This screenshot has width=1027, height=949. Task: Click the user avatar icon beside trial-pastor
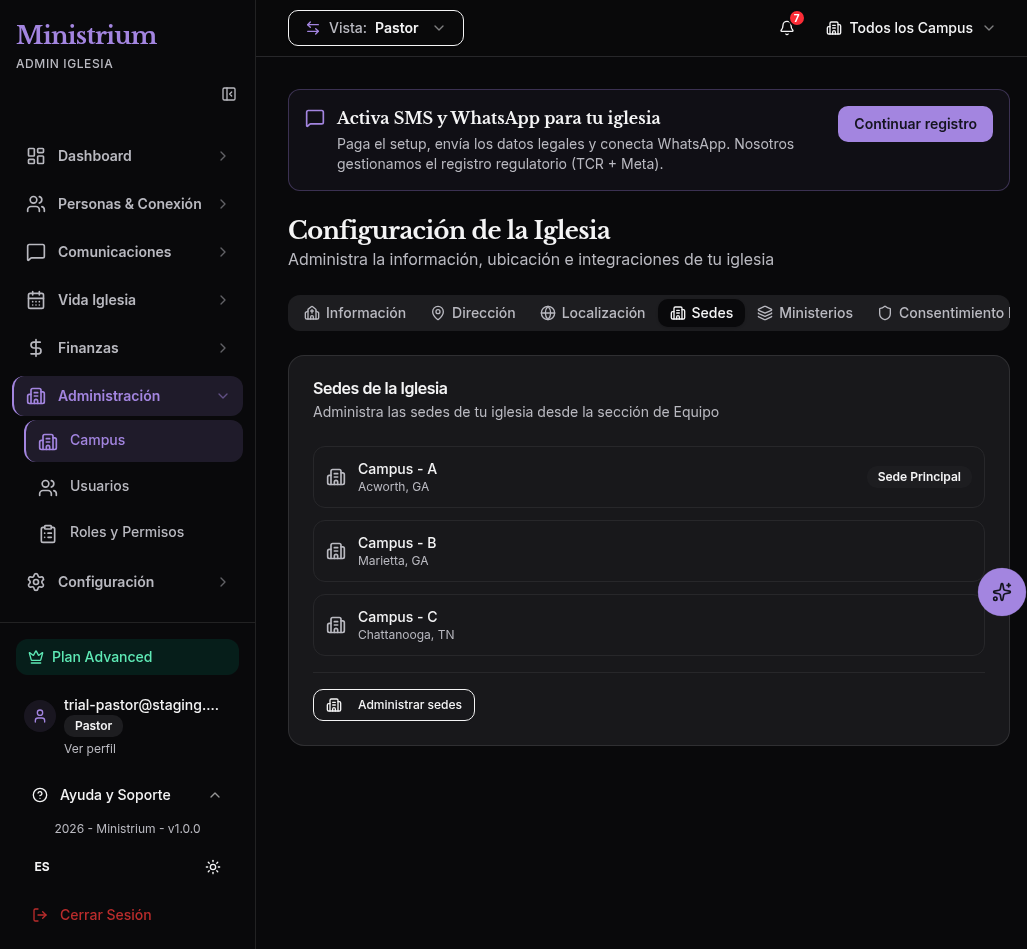(x=40, y=716)
